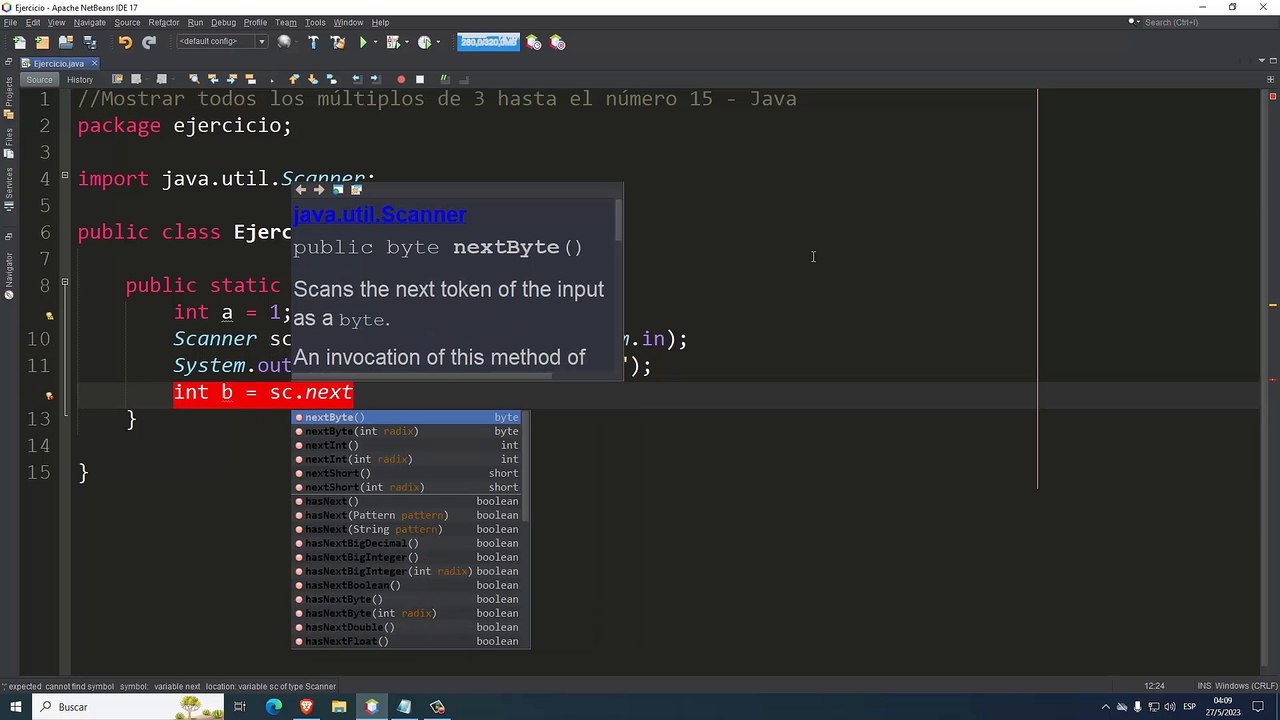This screenshot has width=1280, height=720.
Task: Click Find Previous Occurrence icon in editor toolbar
Action: (213, 79)
